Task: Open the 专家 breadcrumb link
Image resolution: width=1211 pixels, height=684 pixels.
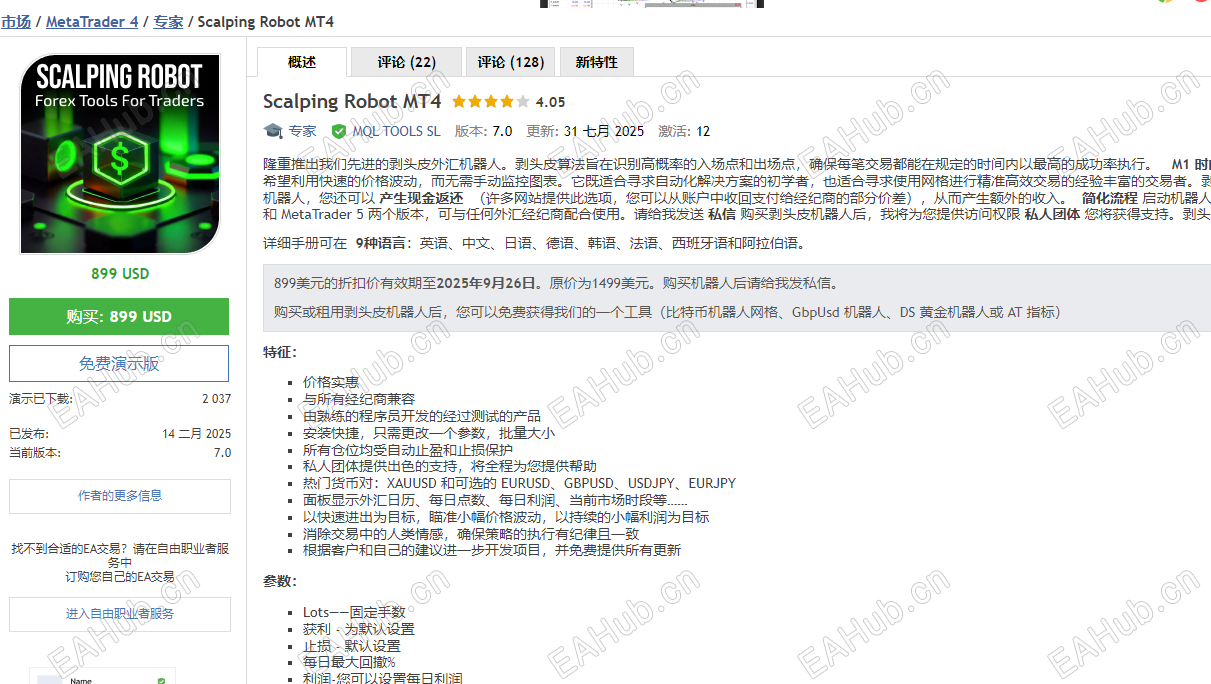Action: tap(168, 21)
